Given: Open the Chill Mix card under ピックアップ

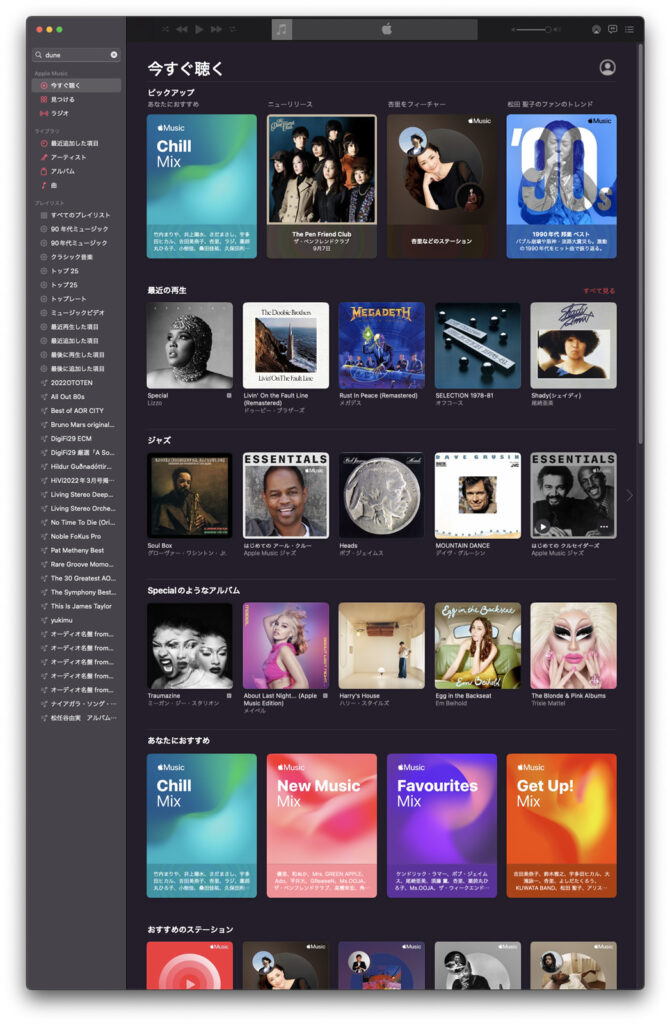Looking at the screenshot, I should pyautogui.click(x=202, y=186).
